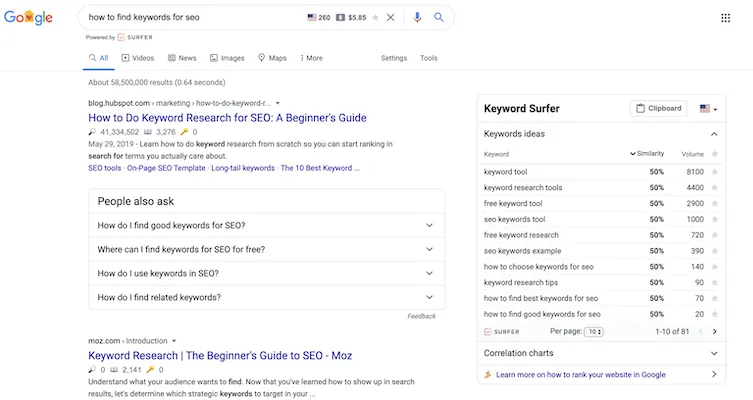
Task: Click the Clipboard button in Keyword Surfer
Action: (658, 109)
